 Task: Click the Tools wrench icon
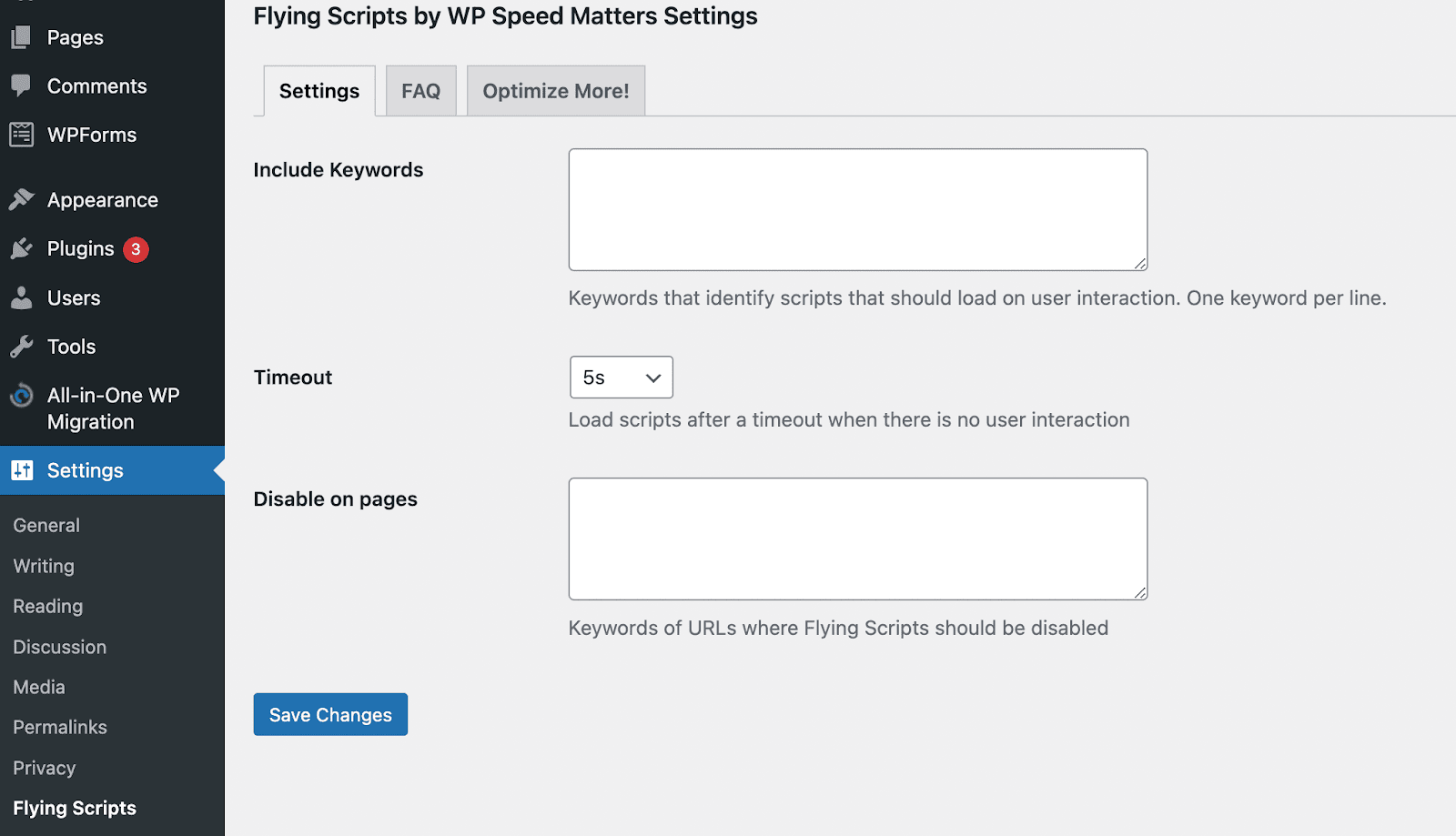[x=21, y=347]
